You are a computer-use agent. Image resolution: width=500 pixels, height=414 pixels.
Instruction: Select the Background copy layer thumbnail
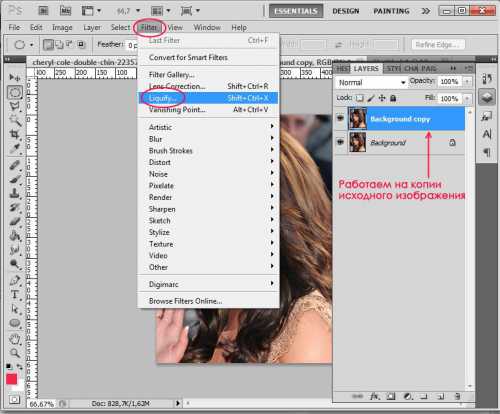358,118
